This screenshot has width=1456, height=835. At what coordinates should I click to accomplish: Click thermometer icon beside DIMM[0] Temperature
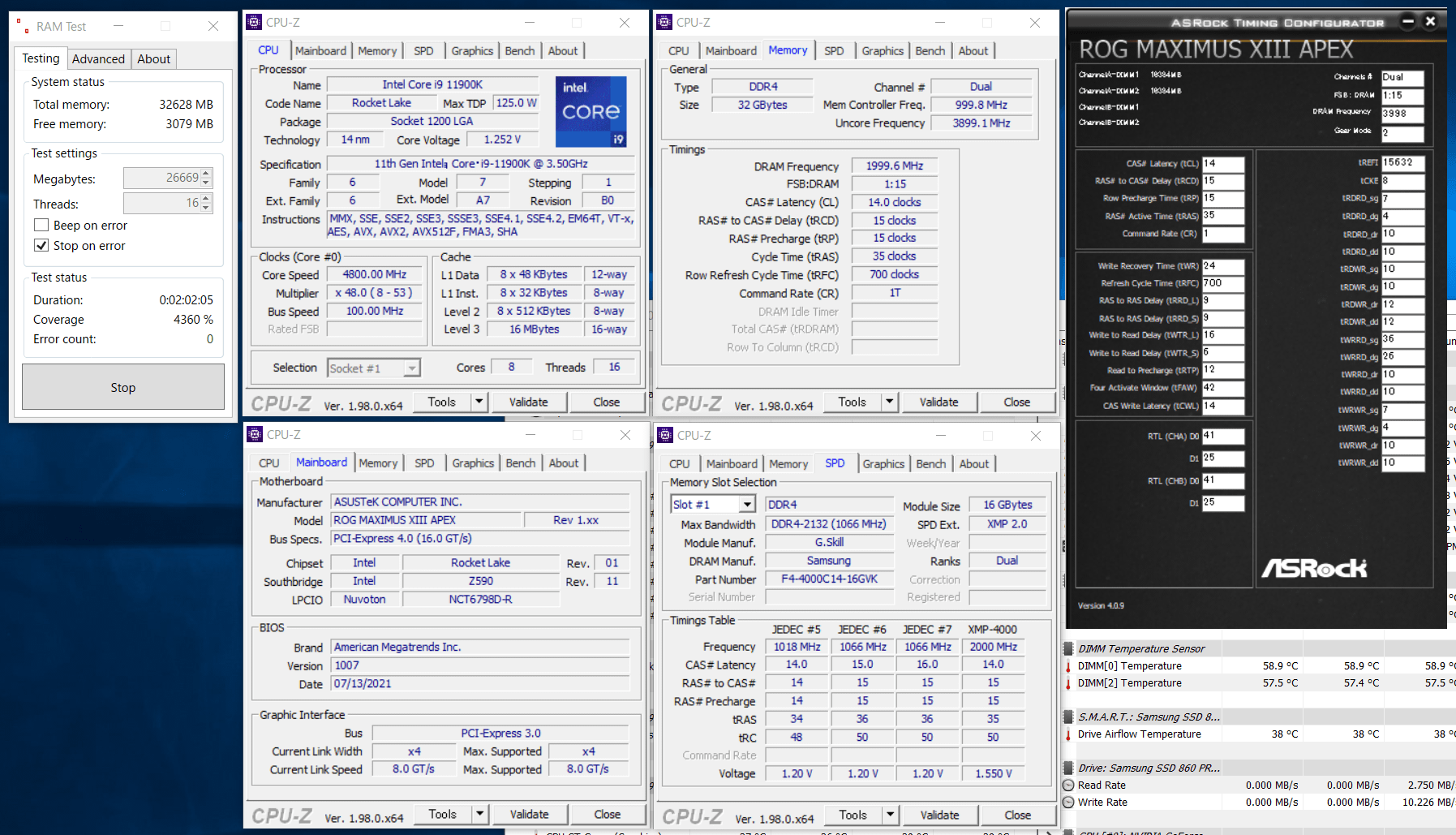1068,666
